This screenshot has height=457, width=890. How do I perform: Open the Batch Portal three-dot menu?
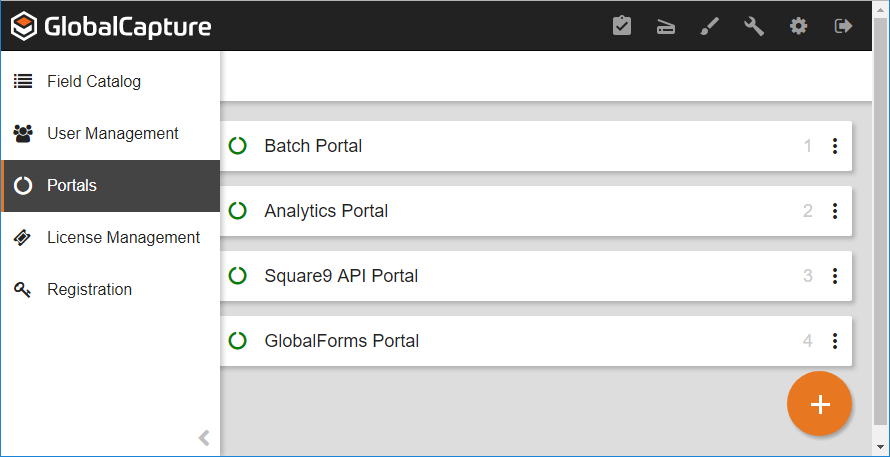[834, 146]
